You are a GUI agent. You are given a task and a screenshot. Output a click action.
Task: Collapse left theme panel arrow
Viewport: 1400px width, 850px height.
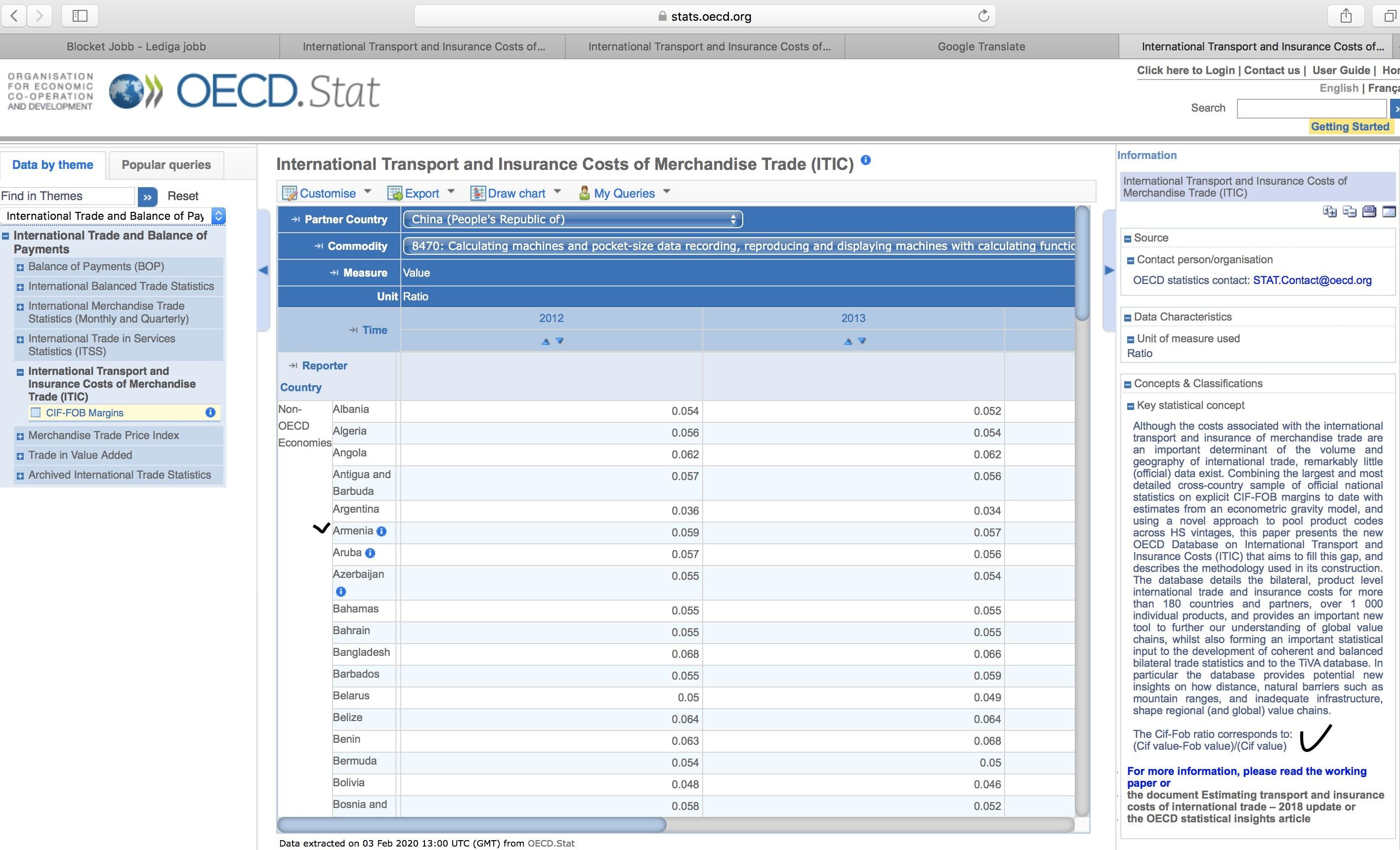coord(263,270)
